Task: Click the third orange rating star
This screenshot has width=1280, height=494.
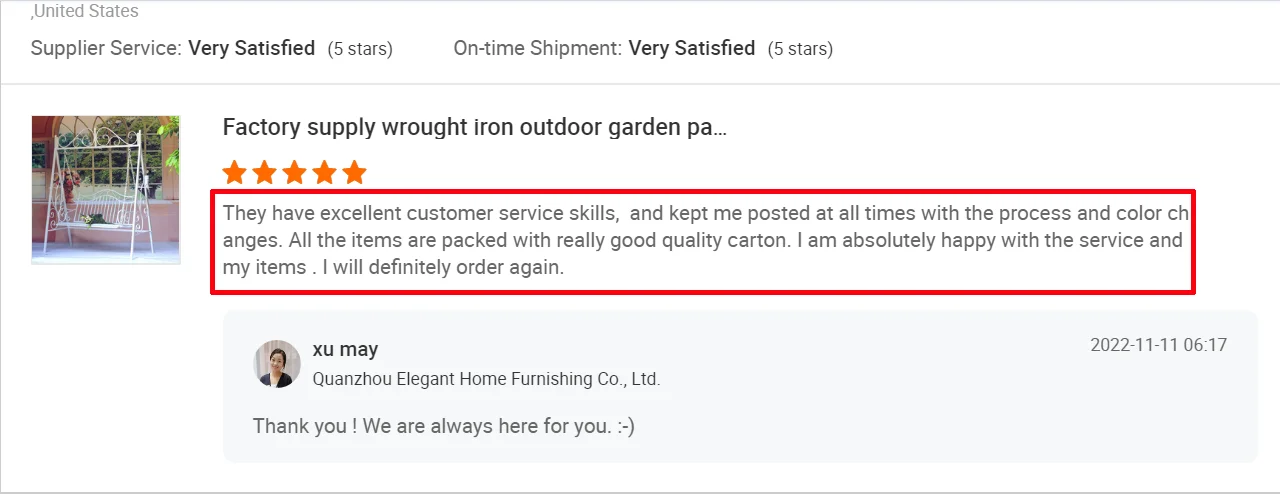Action: click(x=295, y=173)
